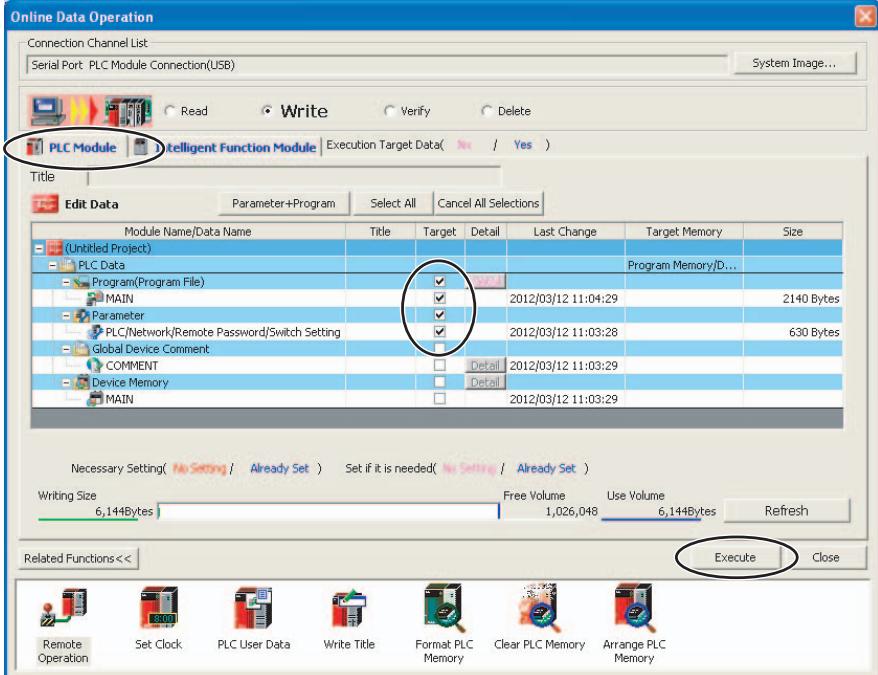This screenshot has width=878, height=675.
Task: Switch to the Intelligent Function Module tab
Action: tap(225, 147)
